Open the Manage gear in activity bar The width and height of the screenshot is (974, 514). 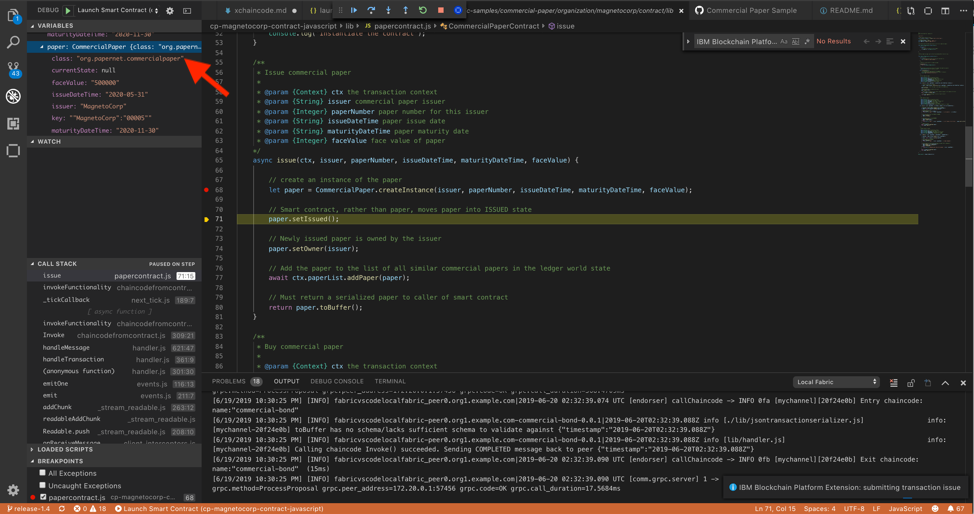coord(13,490)
